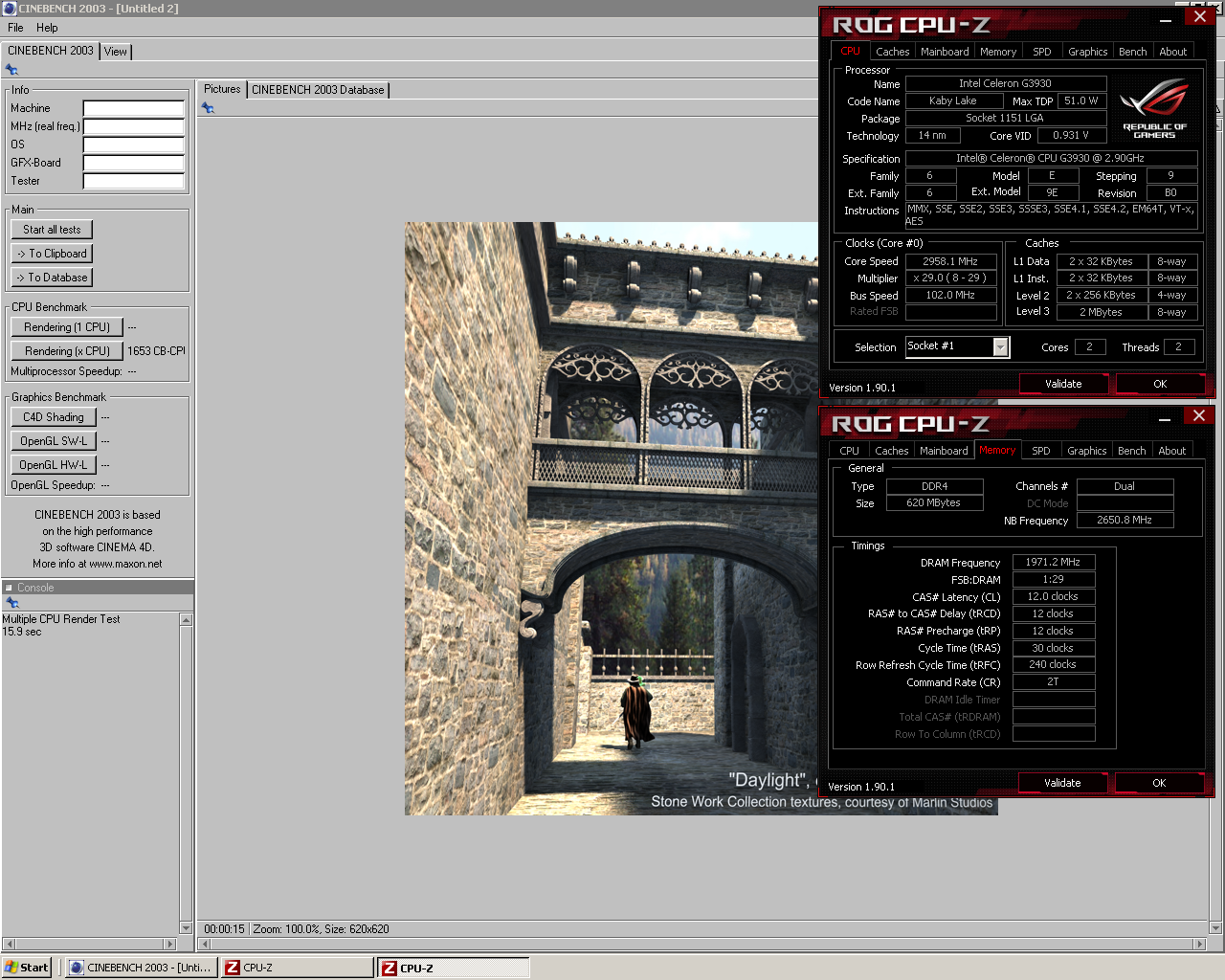The image size is (1225, 980).
Task: Open Mainboard tab in lower CPU-Z window
Action: 944,451
